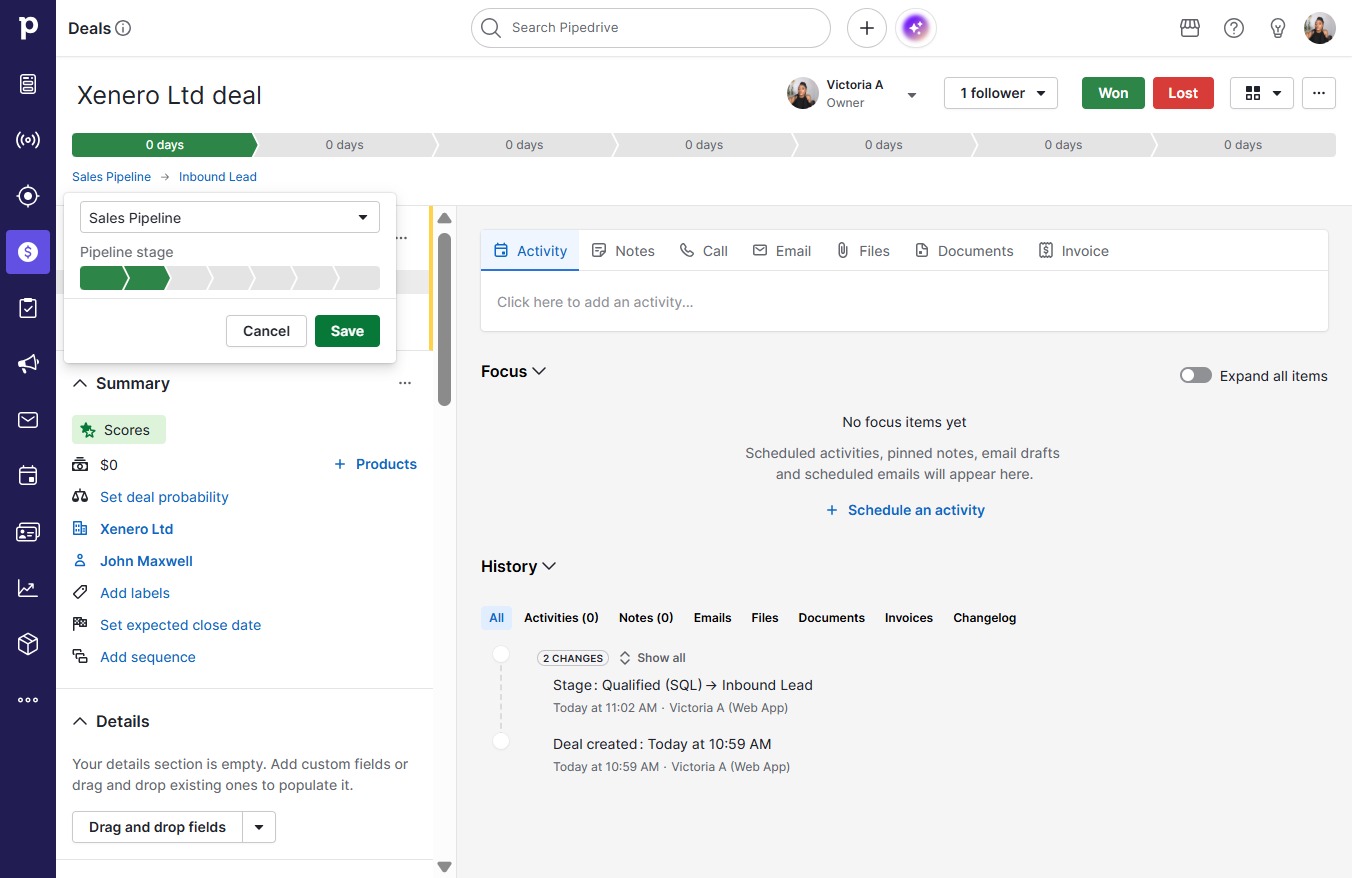Switch to the Email tab

click(x=782, y=251)
